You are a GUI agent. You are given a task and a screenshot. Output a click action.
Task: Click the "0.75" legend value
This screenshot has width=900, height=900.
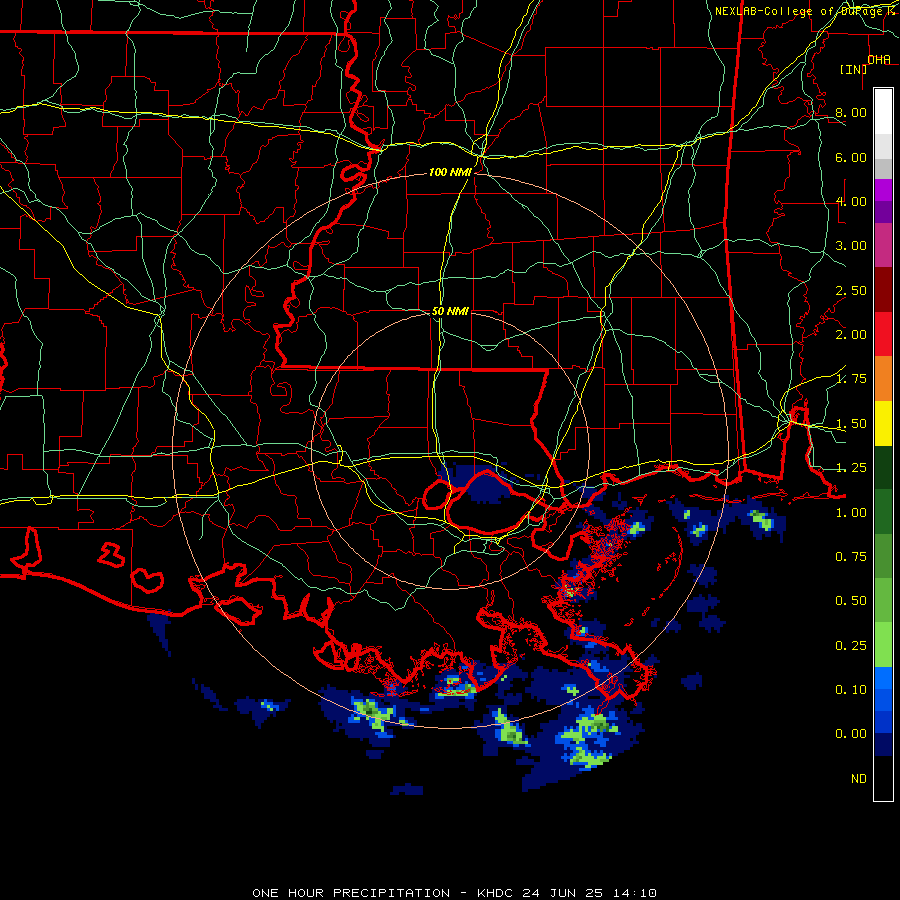click(x=851, y=557)
